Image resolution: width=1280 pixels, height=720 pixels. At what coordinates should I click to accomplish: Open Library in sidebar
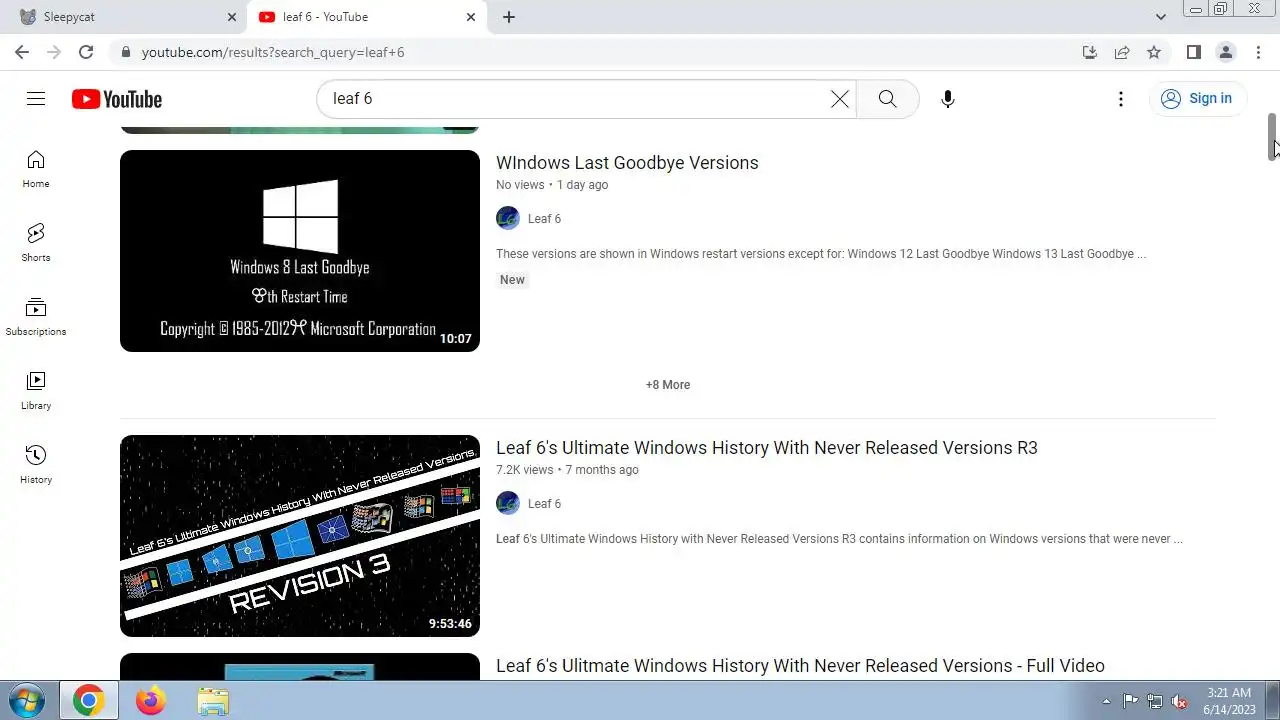[36, 391]
